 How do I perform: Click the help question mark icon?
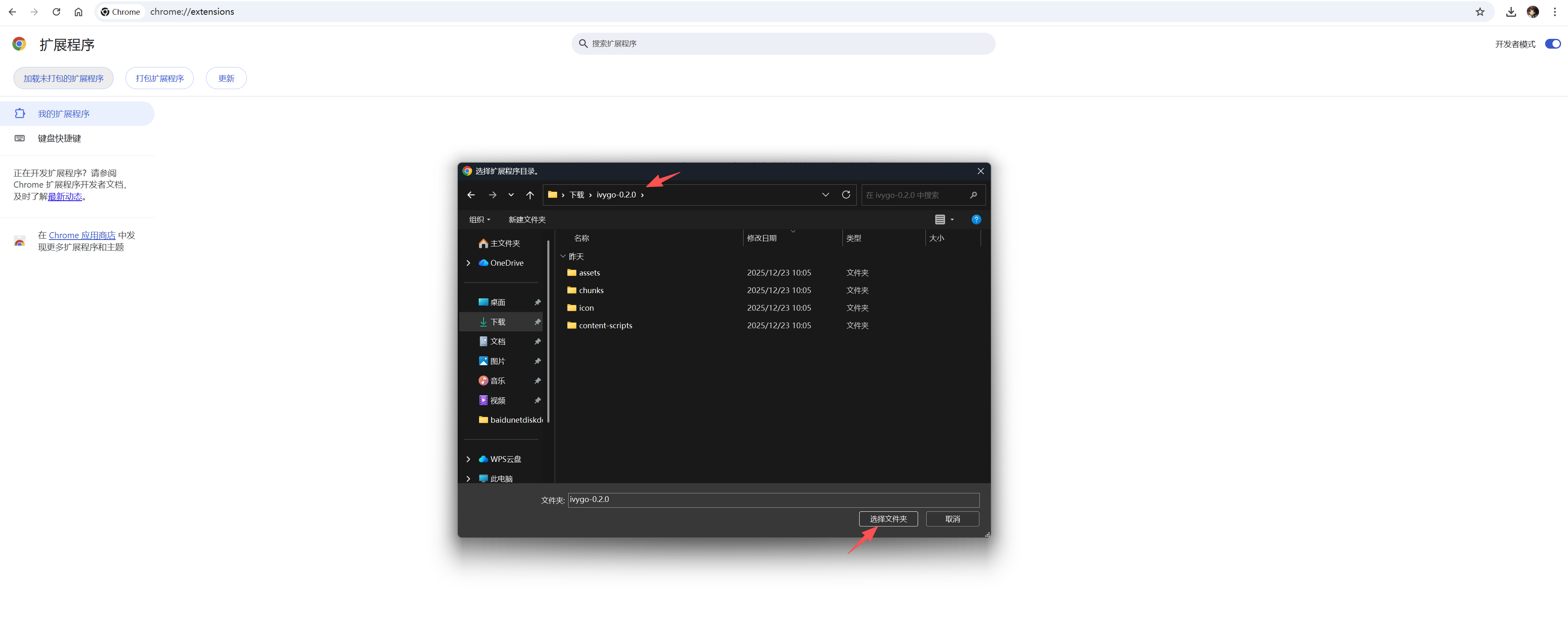pos(976,220)
